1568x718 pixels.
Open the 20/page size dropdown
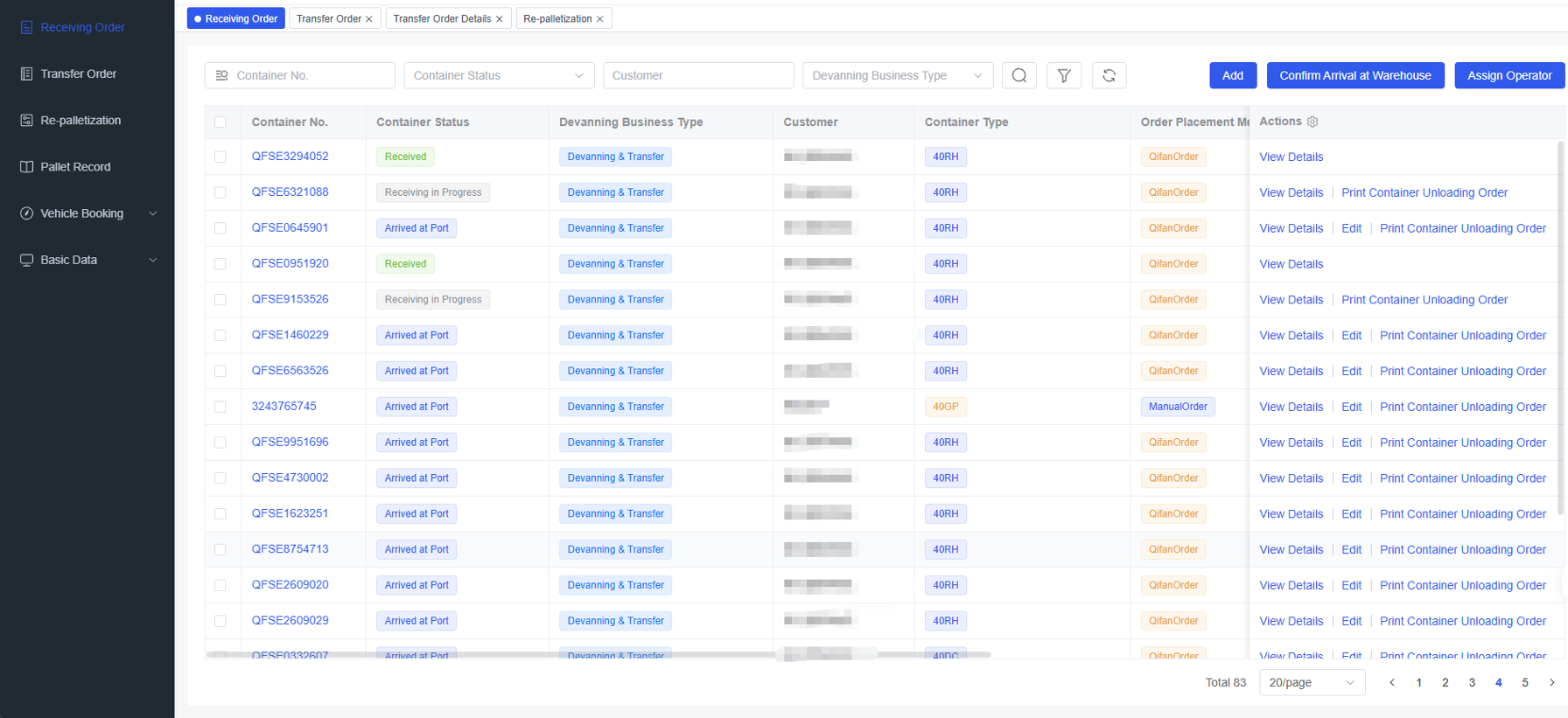1312,682
